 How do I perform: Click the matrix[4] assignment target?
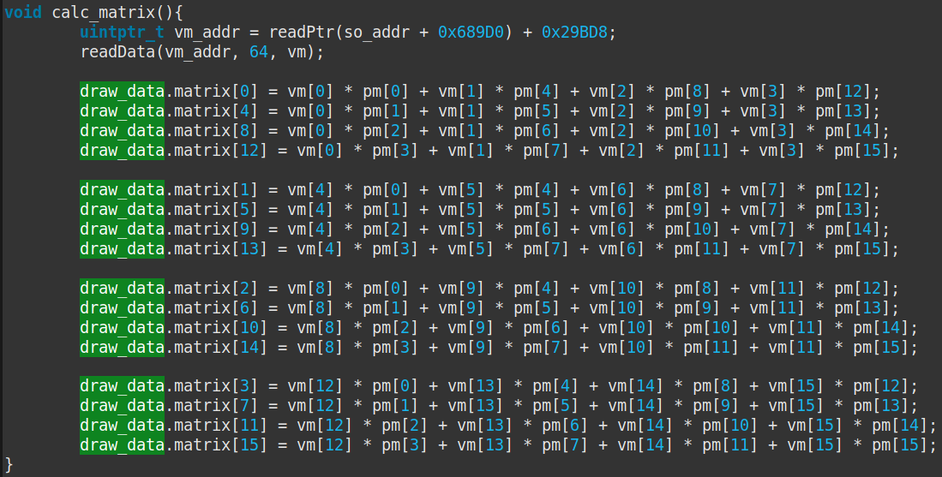pos(216,111)
